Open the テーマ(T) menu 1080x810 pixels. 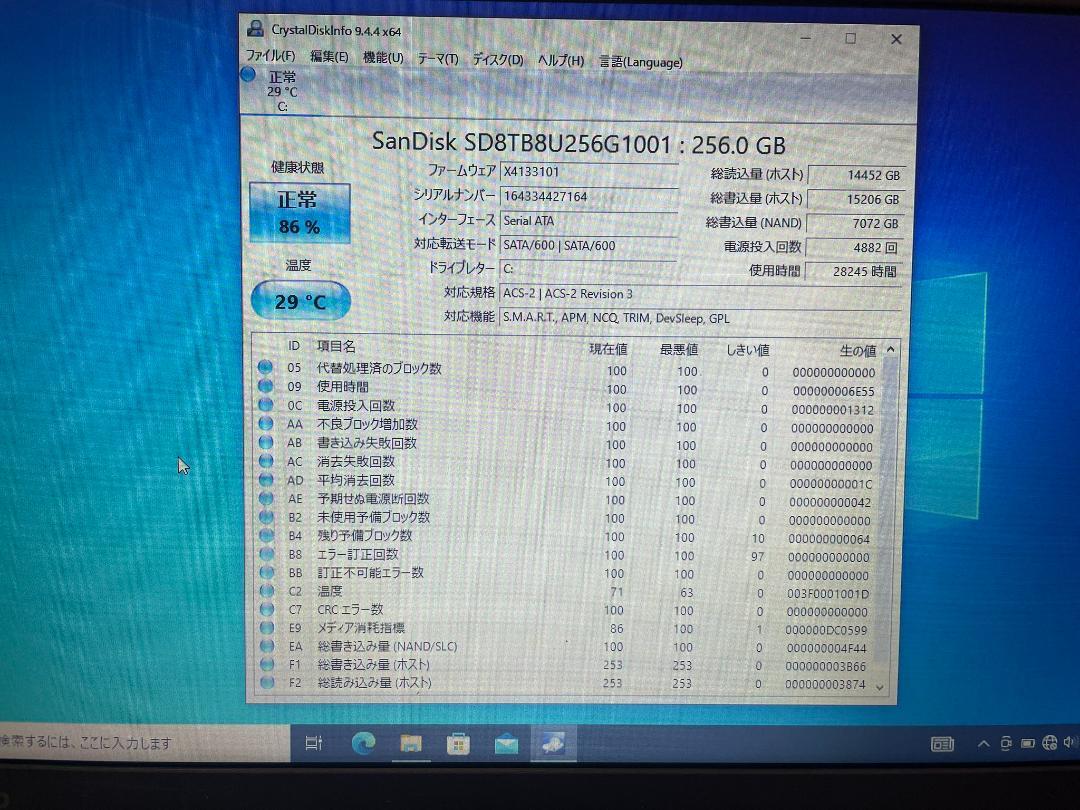(x=438, y=59)
